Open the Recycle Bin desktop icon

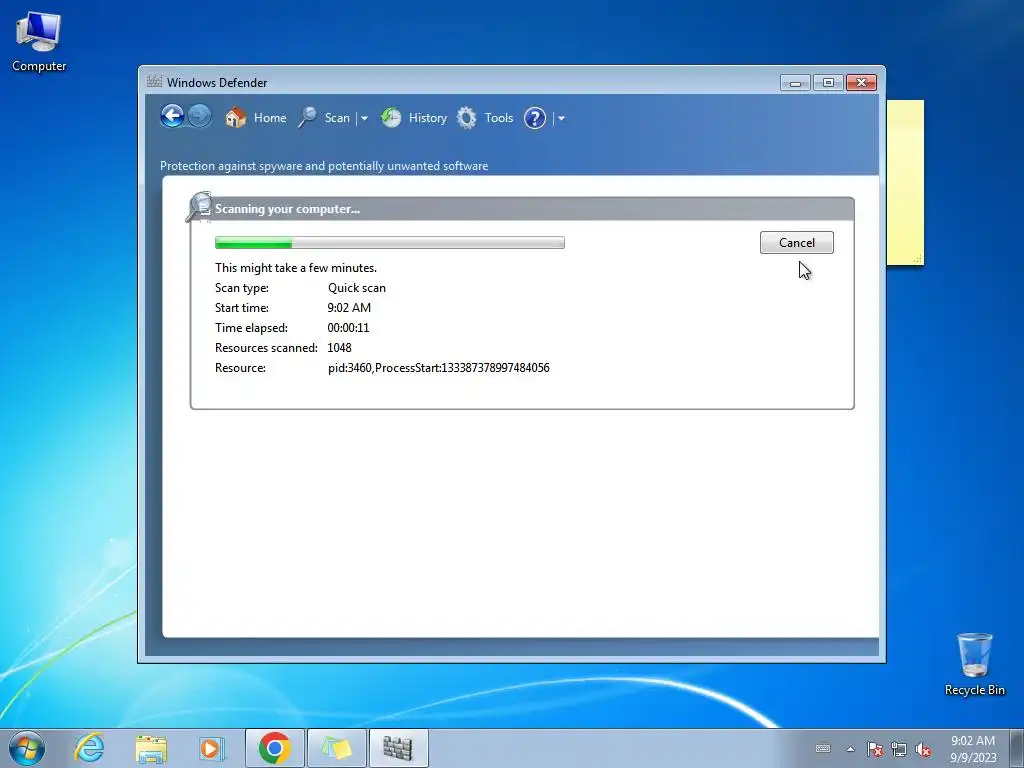tap(974, 664)
